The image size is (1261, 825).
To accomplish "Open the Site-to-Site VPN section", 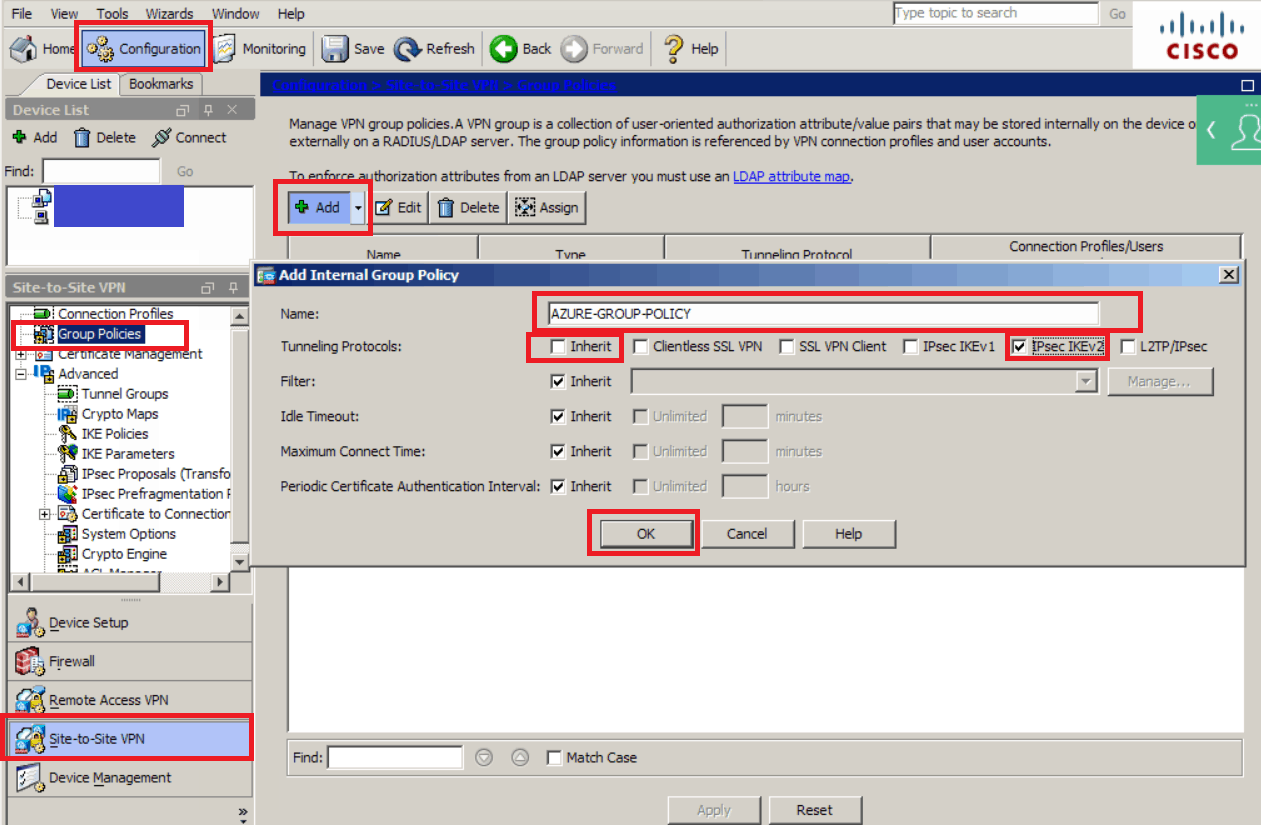I will pos(130,739).
